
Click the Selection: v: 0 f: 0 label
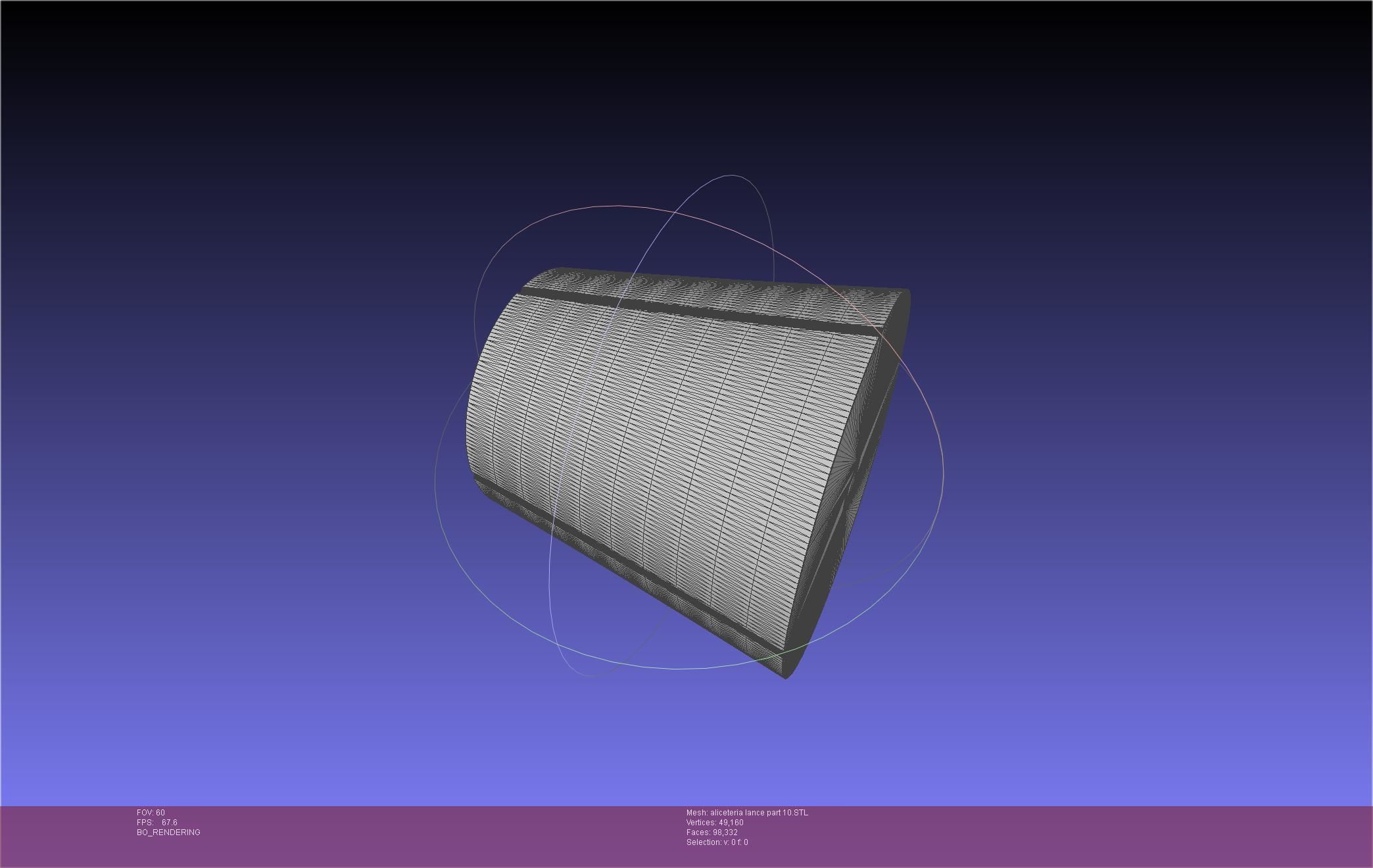(717, 842)
